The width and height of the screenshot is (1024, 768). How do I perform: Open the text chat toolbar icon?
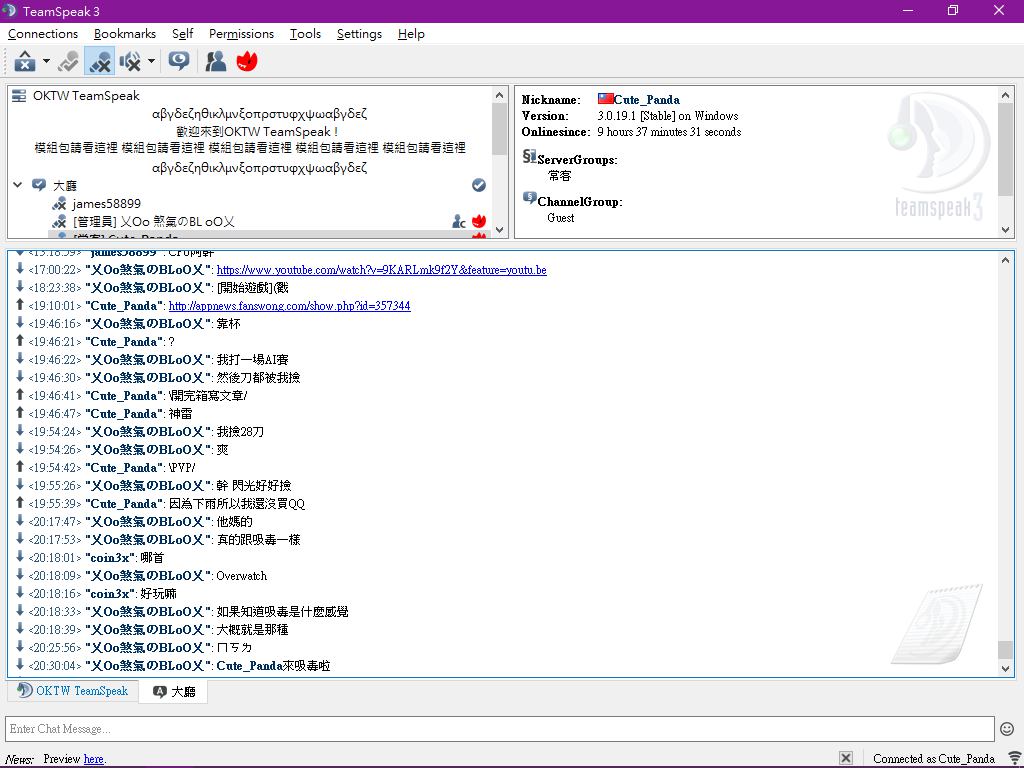179,61
